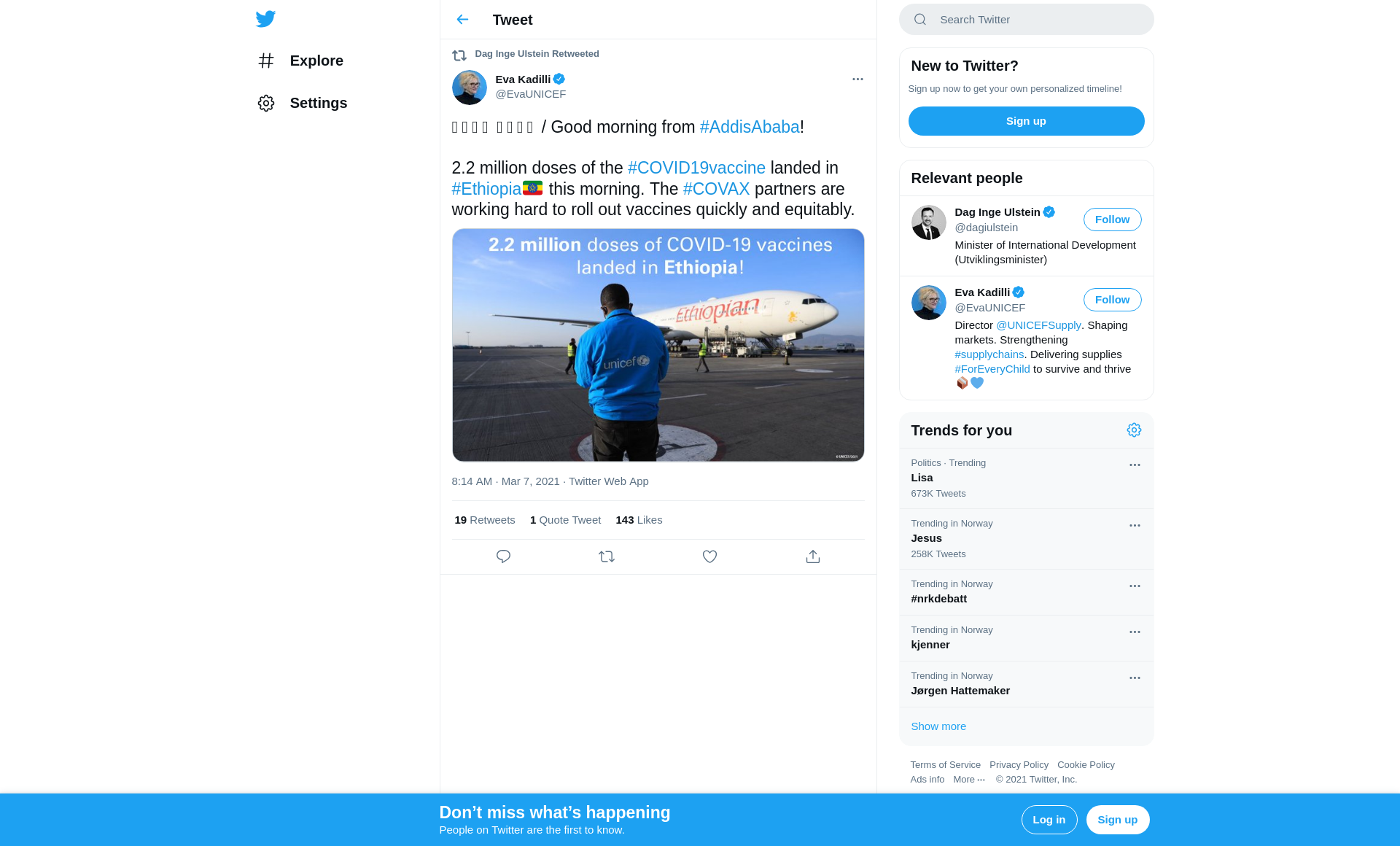The image size is (1400, 846).
Task: Open the #Ethiopia hashtag link
Action: (x=486, y=189)
